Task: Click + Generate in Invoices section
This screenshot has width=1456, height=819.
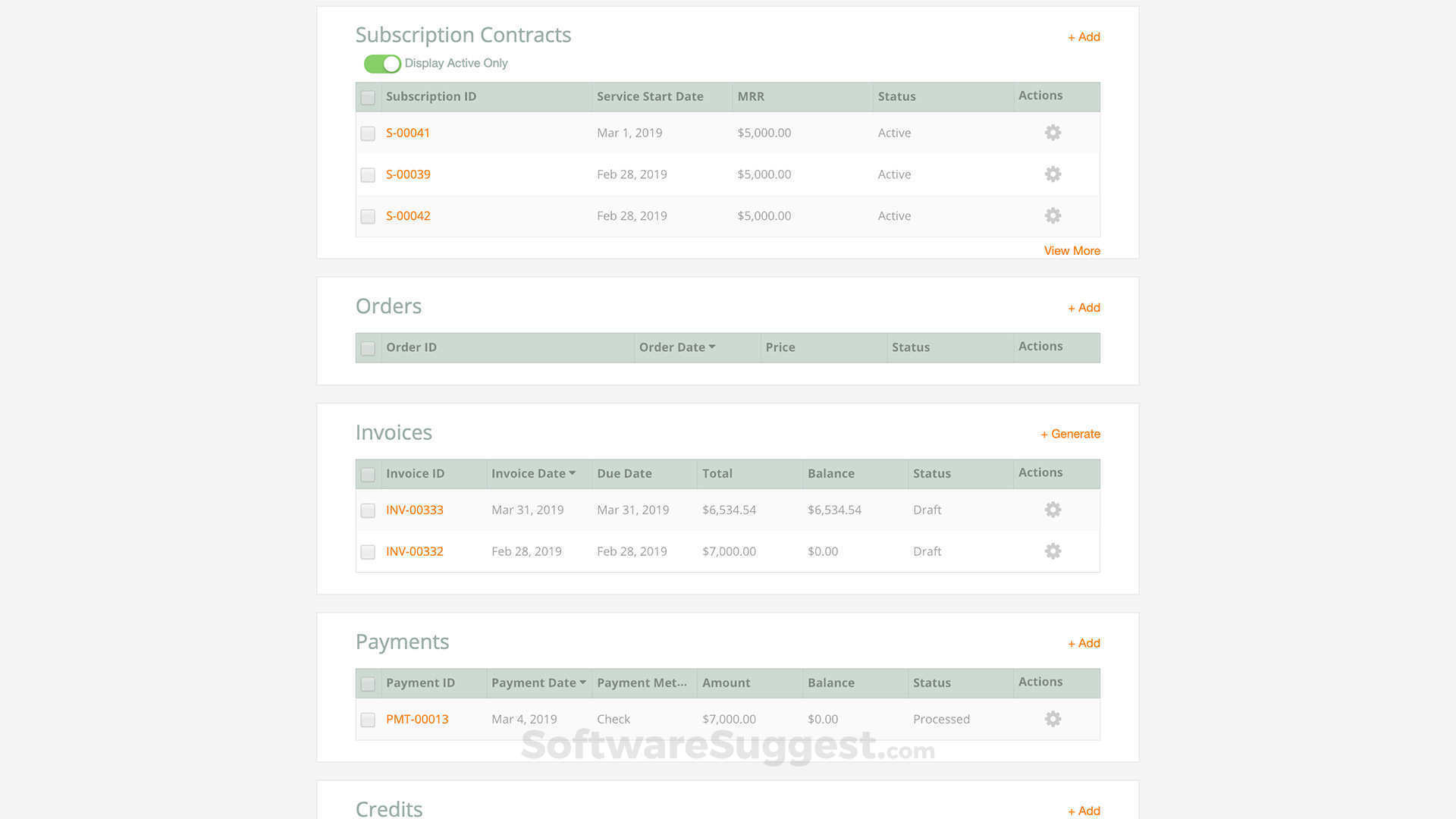Action: [1070, 434]
